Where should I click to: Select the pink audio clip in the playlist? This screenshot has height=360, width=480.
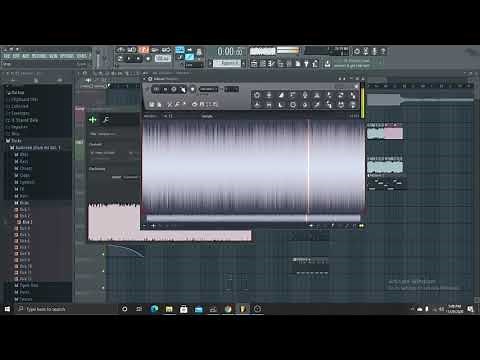coord(393,134)
